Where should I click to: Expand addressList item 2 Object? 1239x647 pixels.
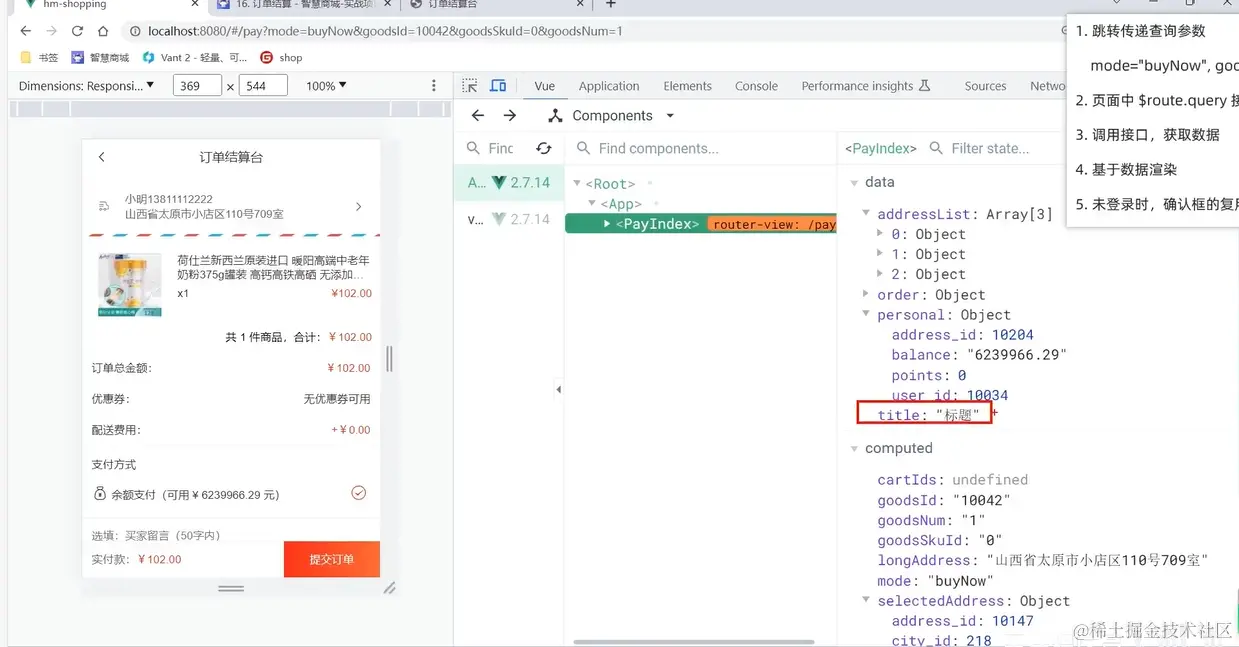881,274
